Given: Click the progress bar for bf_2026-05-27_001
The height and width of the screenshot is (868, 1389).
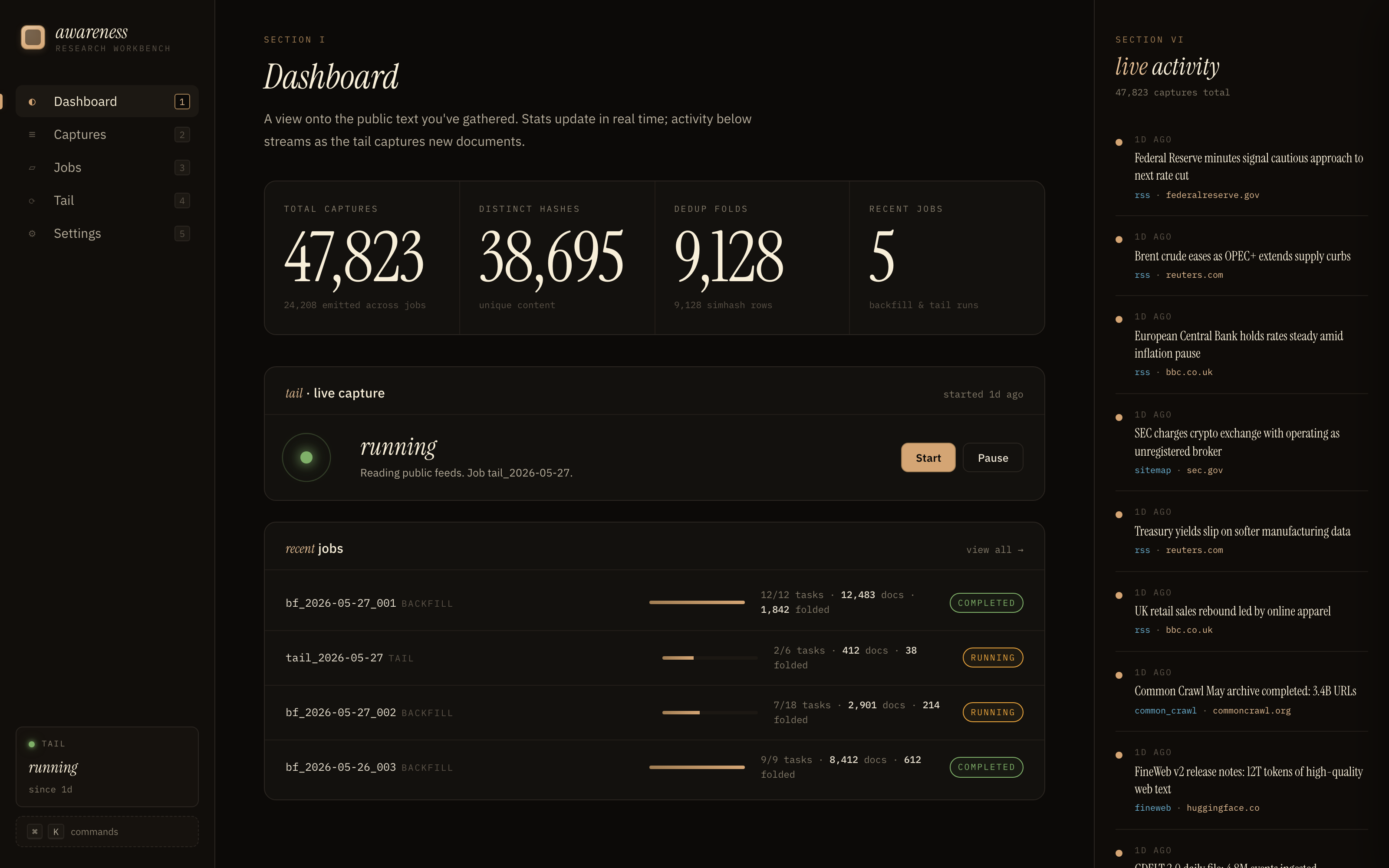Looking at the screenshot, I should click(x=697, y=602).
